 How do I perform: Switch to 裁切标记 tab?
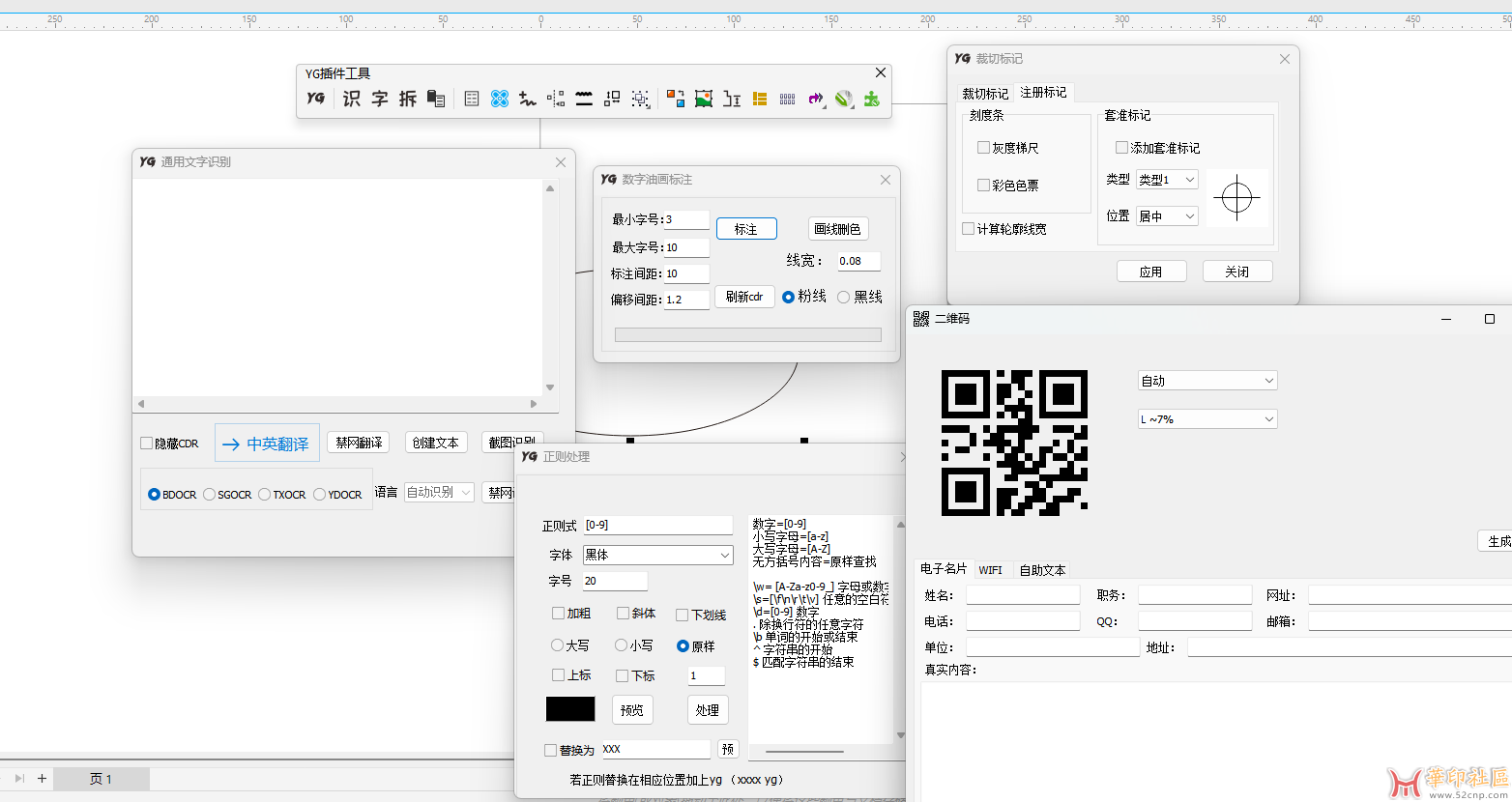(x=985, y=94)
